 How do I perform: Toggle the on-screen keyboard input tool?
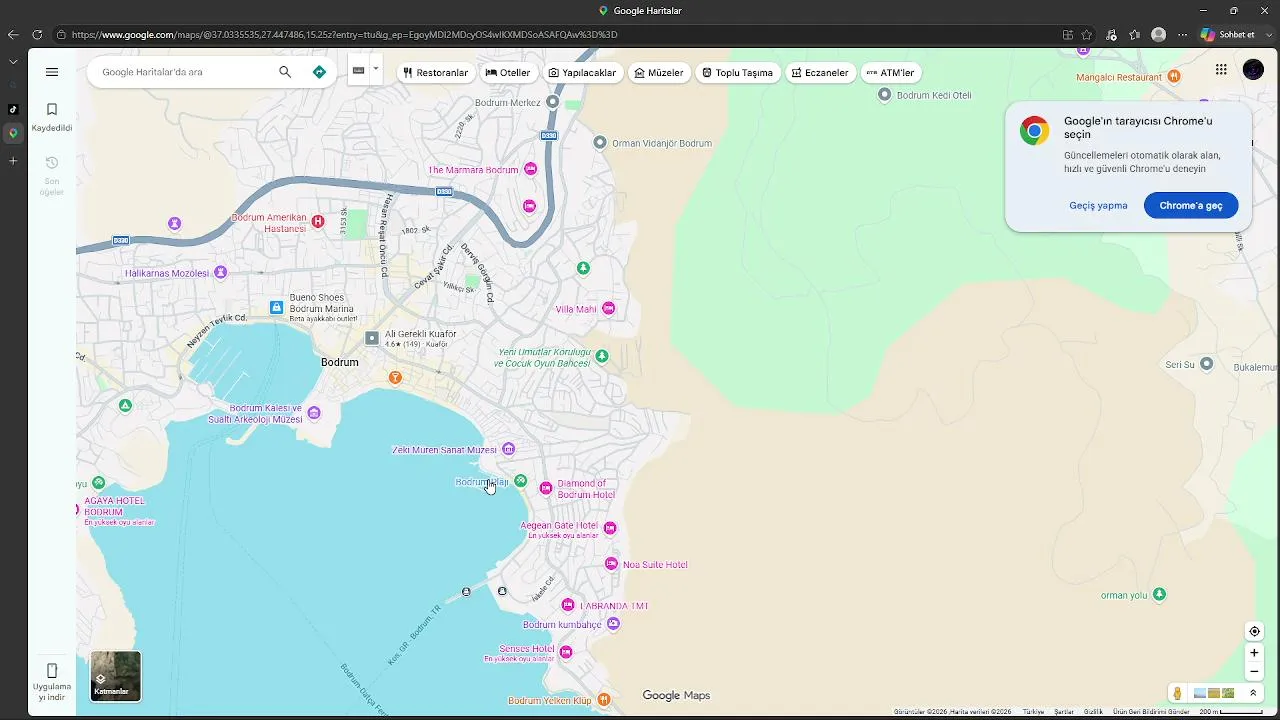click(x=358, y=70)
